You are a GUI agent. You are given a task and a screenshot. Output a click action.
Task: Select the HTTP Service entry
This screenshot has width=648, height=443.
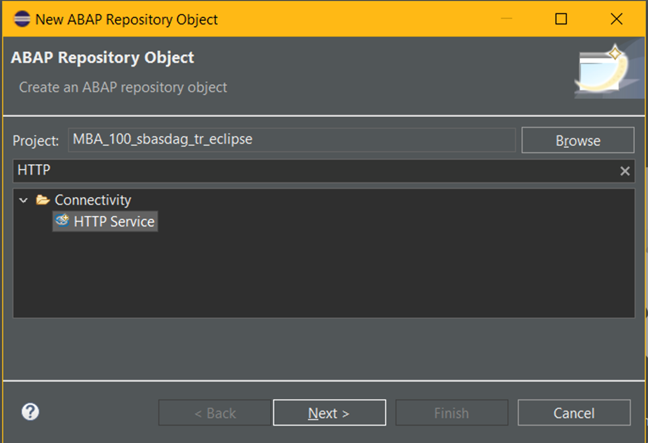pyautogui.click(x=114, y=221)
